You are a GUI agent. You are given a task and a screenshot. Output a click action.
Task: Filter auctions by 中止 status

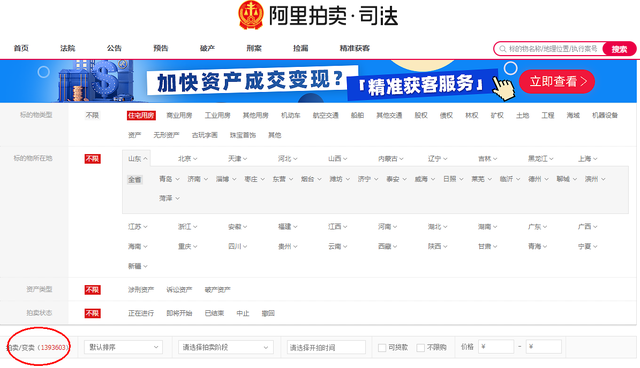[x=243, y=313]
